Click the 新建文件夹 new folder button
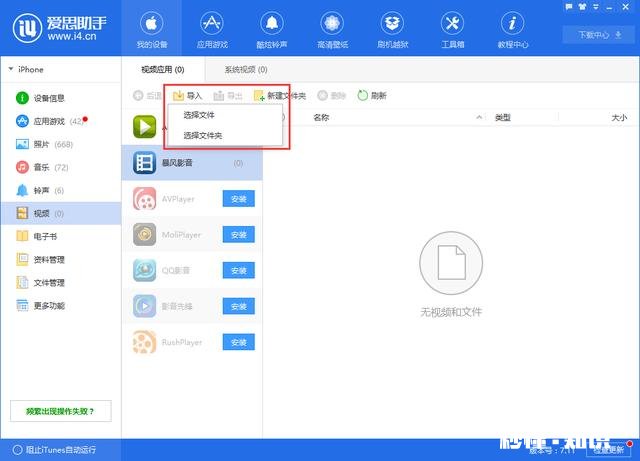 tap(280, 96)
